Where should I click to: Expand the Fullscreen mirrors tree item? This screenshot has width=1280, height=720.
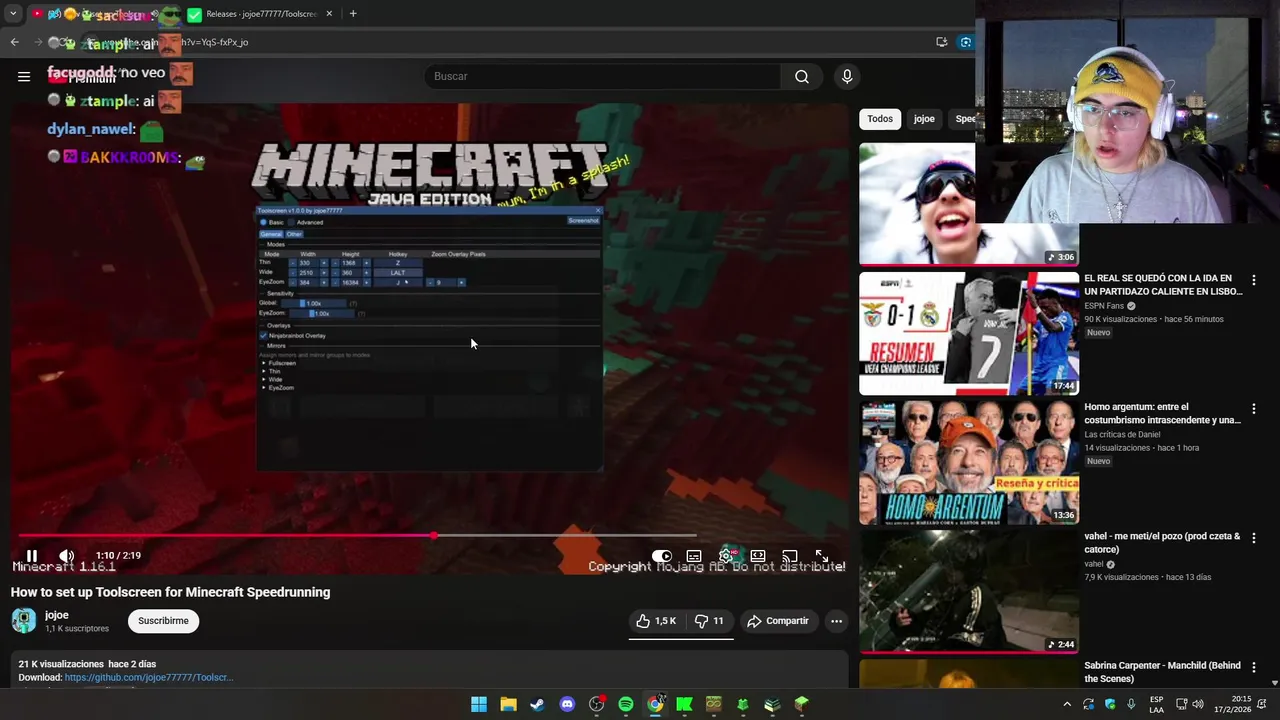pyautogui.click(x=264, y=363)
